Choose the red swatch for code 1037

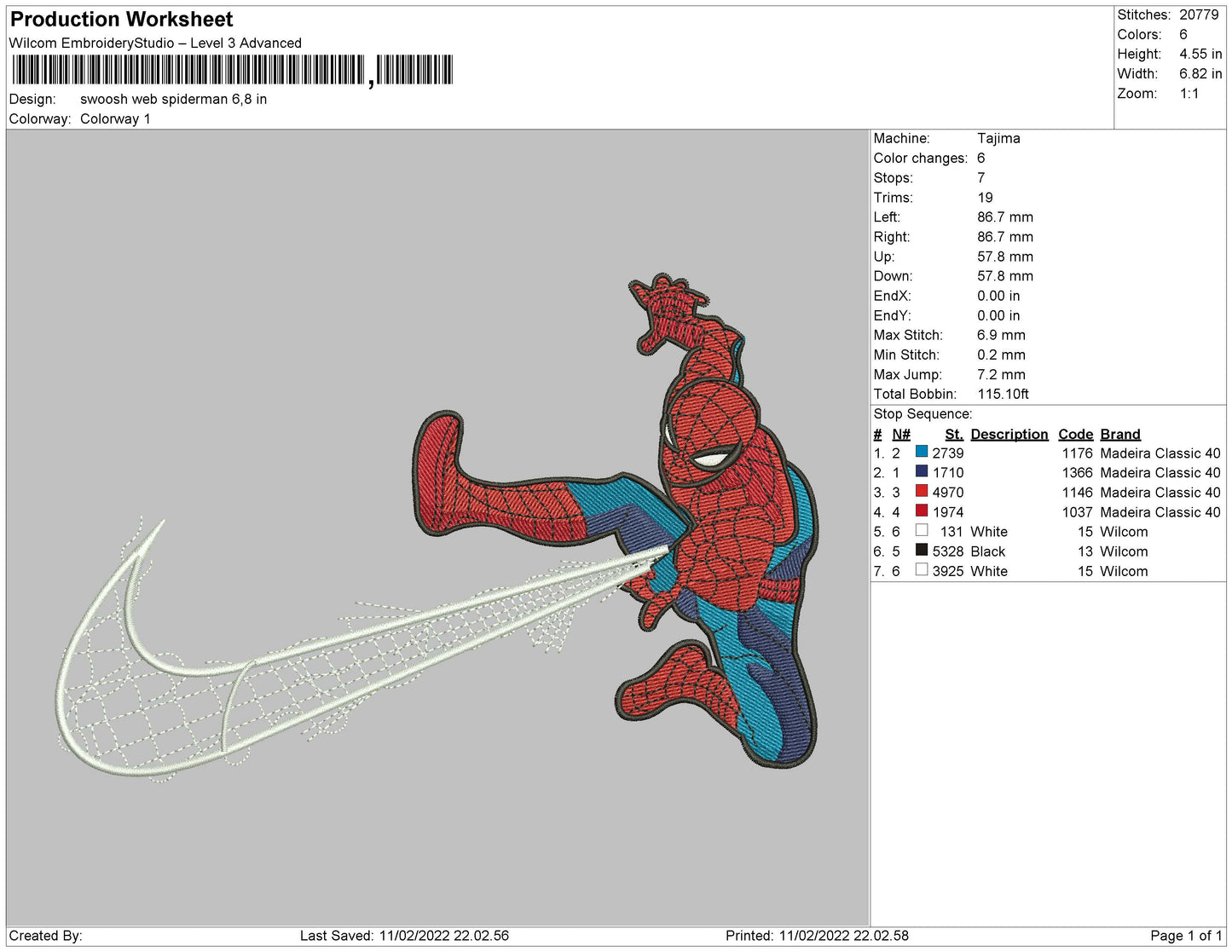[x=921, y=511]
